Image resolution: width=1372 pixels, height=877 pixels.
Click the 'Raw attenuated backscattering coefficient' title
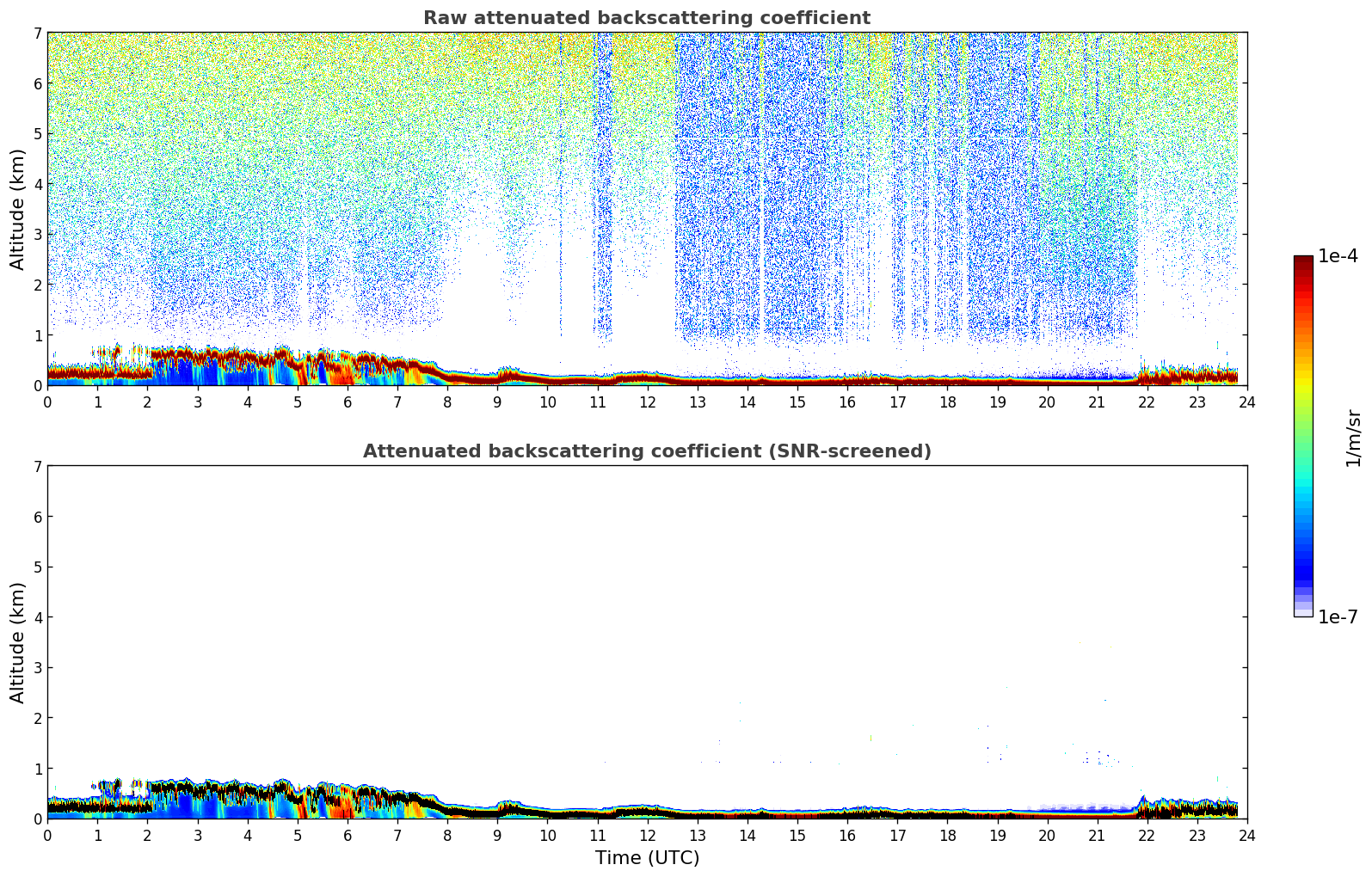coord(647,18)
